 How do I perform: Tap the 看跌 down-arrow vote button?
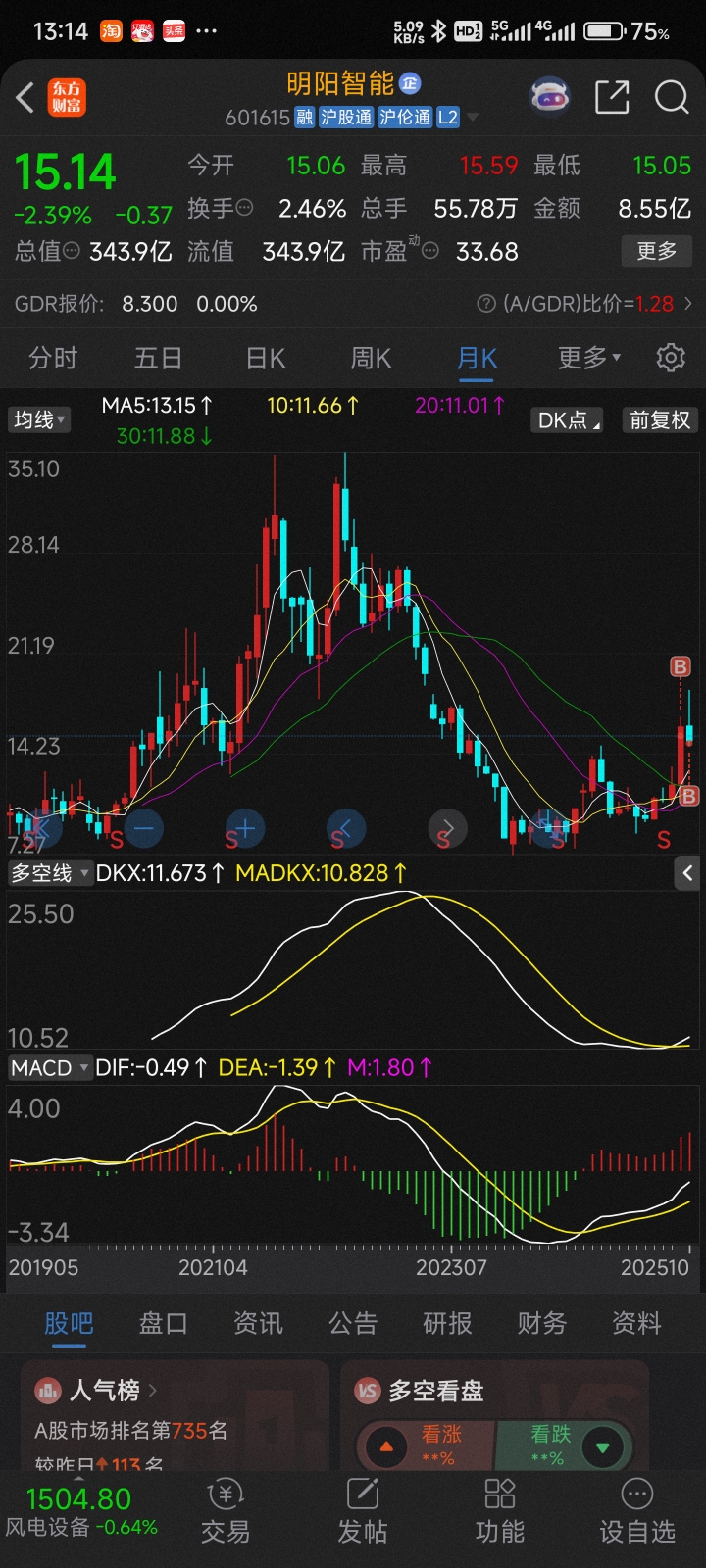tap(602, 1446)
